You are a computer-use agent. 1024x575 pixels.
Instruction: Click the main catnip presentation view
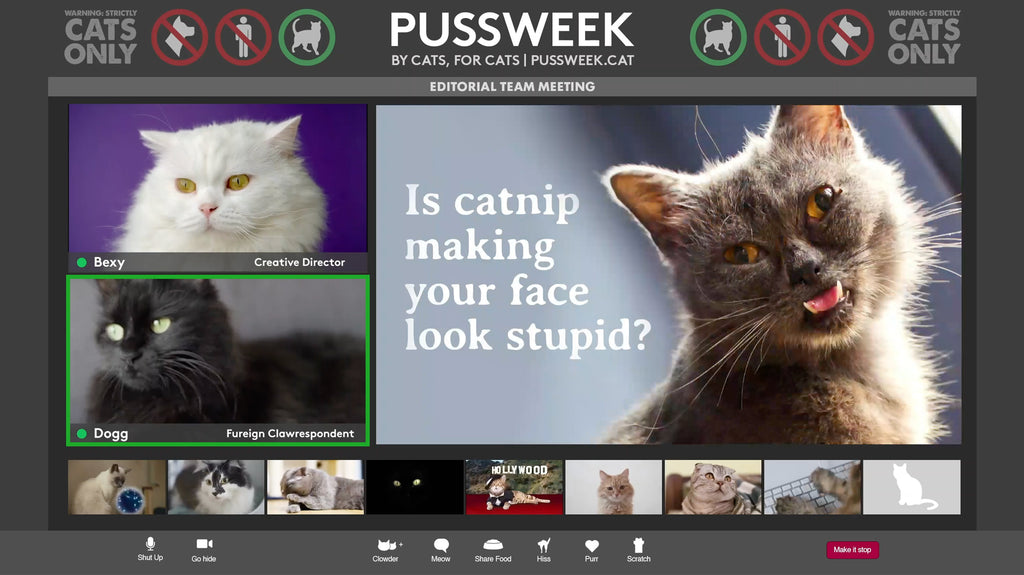668,275
